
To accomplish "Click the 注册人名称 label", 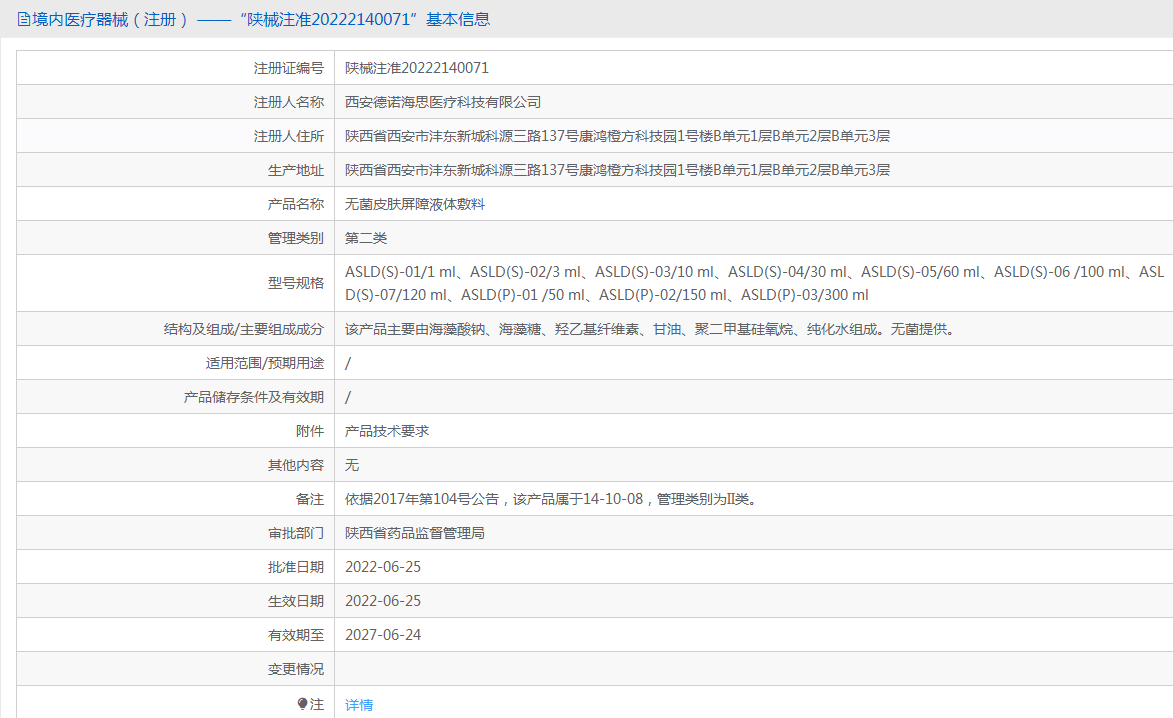I will [289, 102].
